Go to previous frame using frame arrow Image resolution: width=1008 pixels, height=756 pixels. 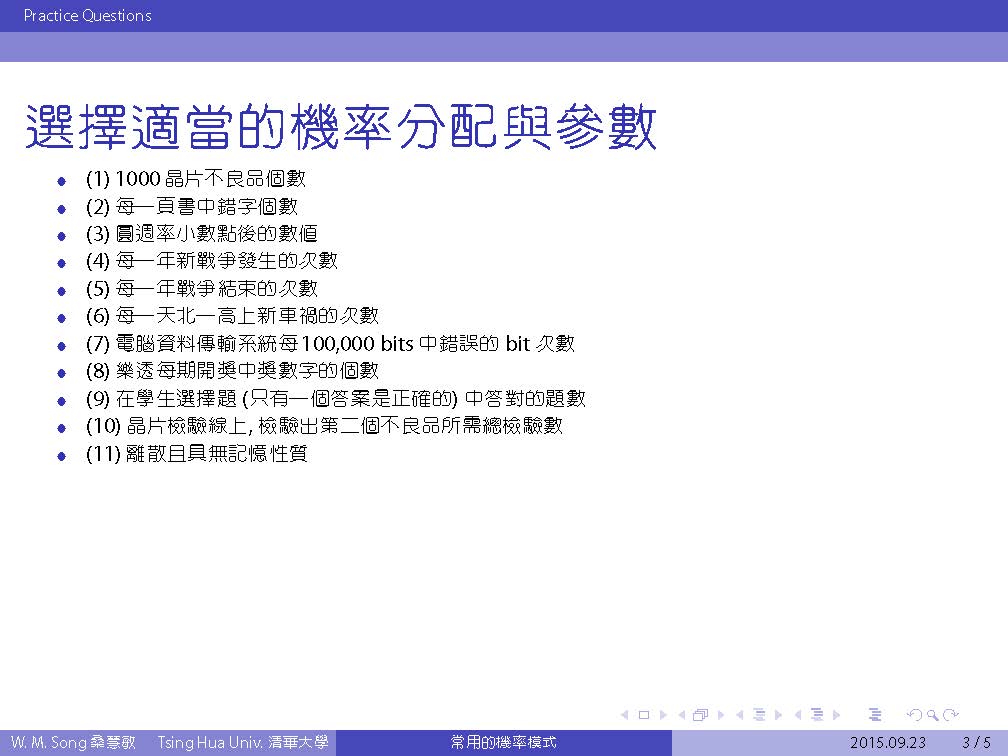tap(682, 715)
